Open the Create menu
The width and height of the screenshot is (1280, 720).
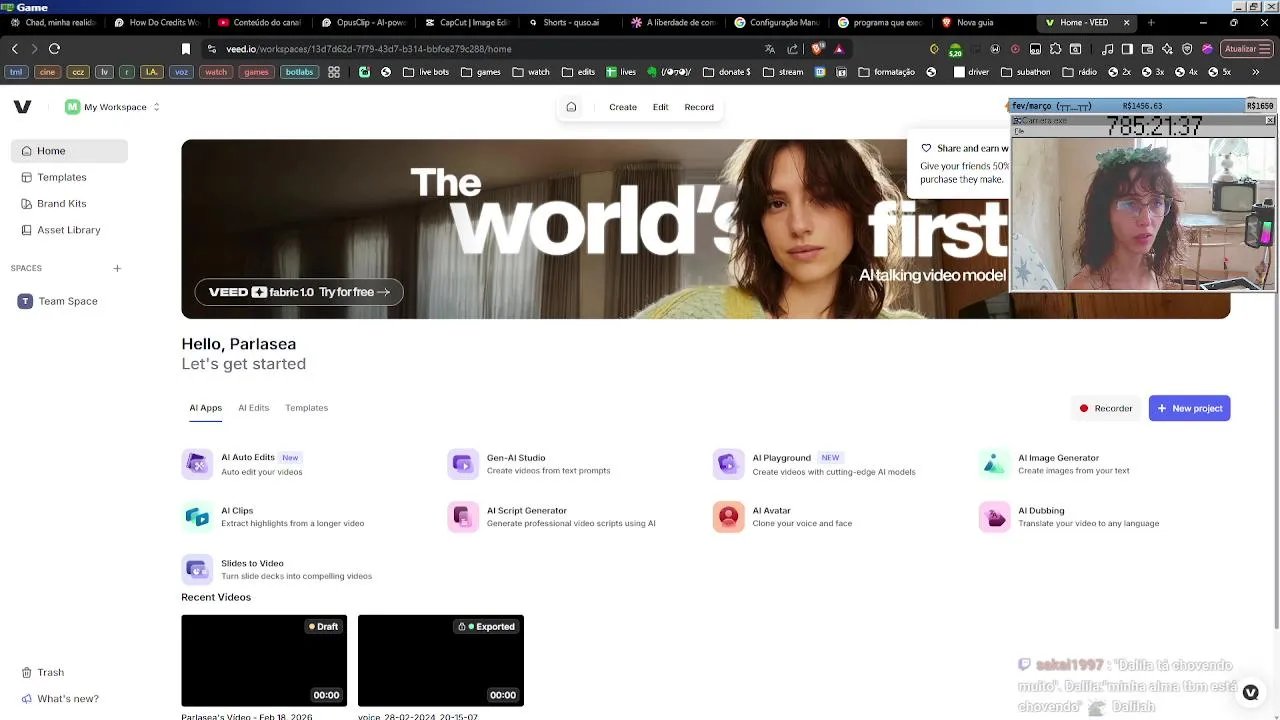tap(623, 107)
